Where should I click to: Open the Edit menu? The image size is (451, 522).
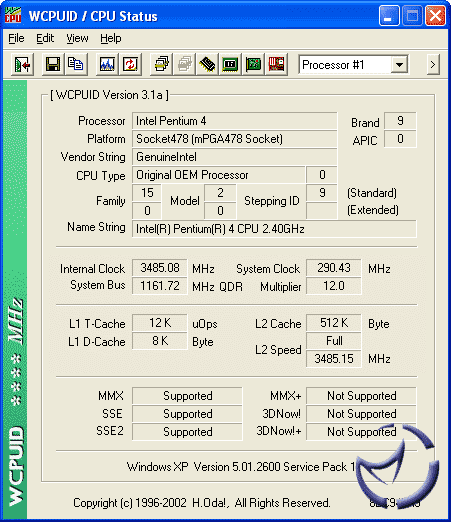tap(45, 38)
